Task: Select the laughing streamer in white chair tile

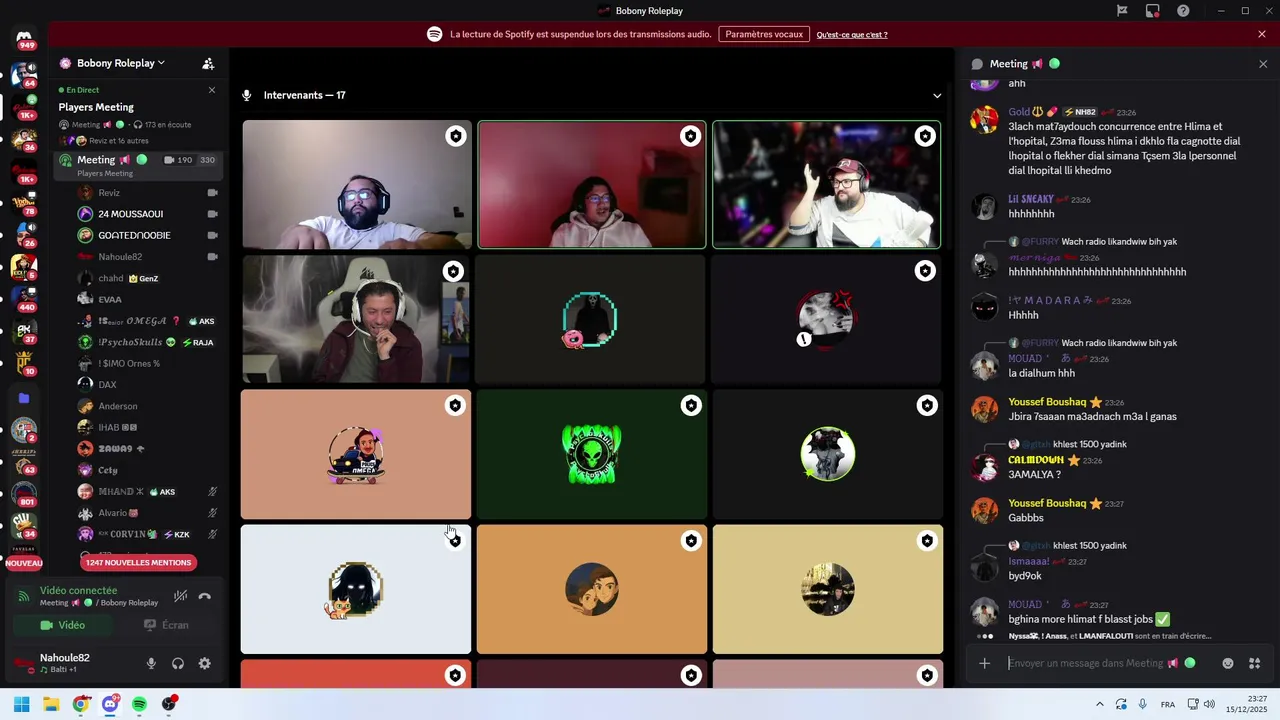Action: [356, 319]
